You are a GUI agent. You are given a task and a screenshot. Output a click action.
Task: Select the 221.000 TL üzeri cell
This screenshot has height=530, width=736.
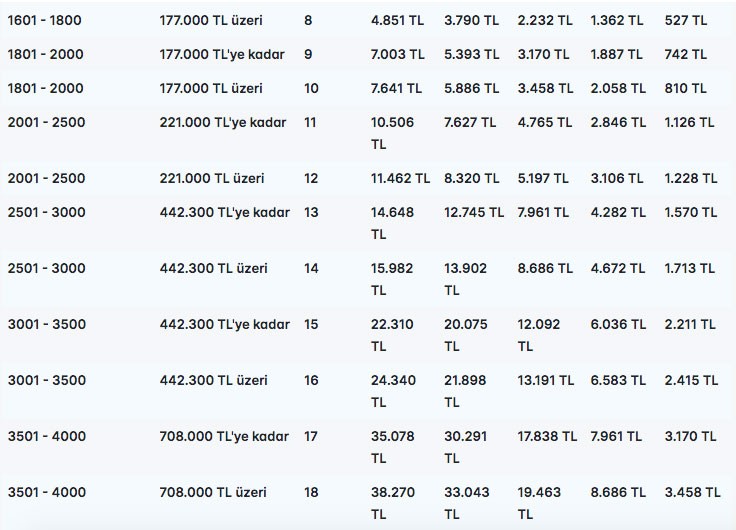(212, 178)
